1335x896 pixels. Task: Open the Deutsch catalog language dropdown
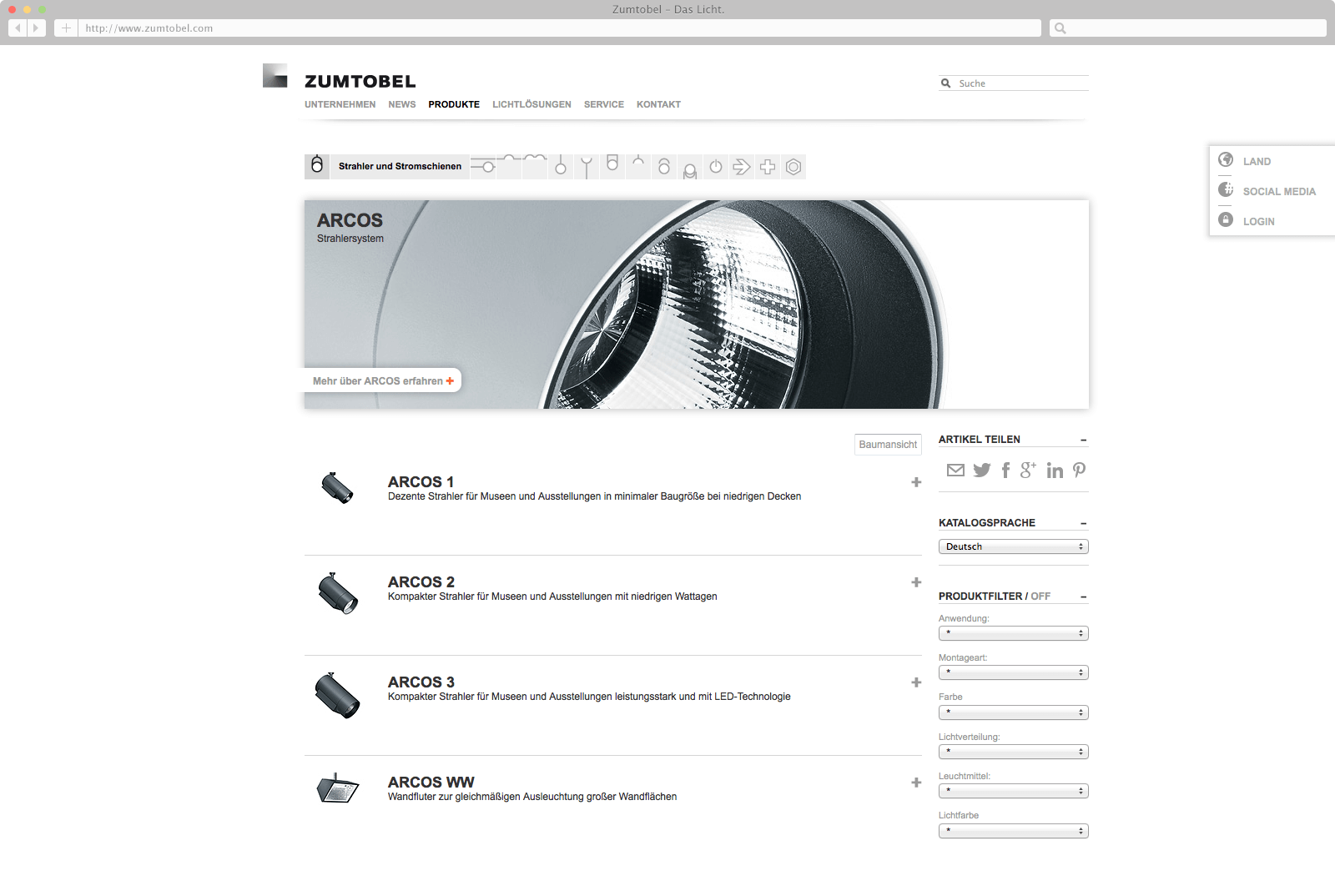pos(1014,546)
